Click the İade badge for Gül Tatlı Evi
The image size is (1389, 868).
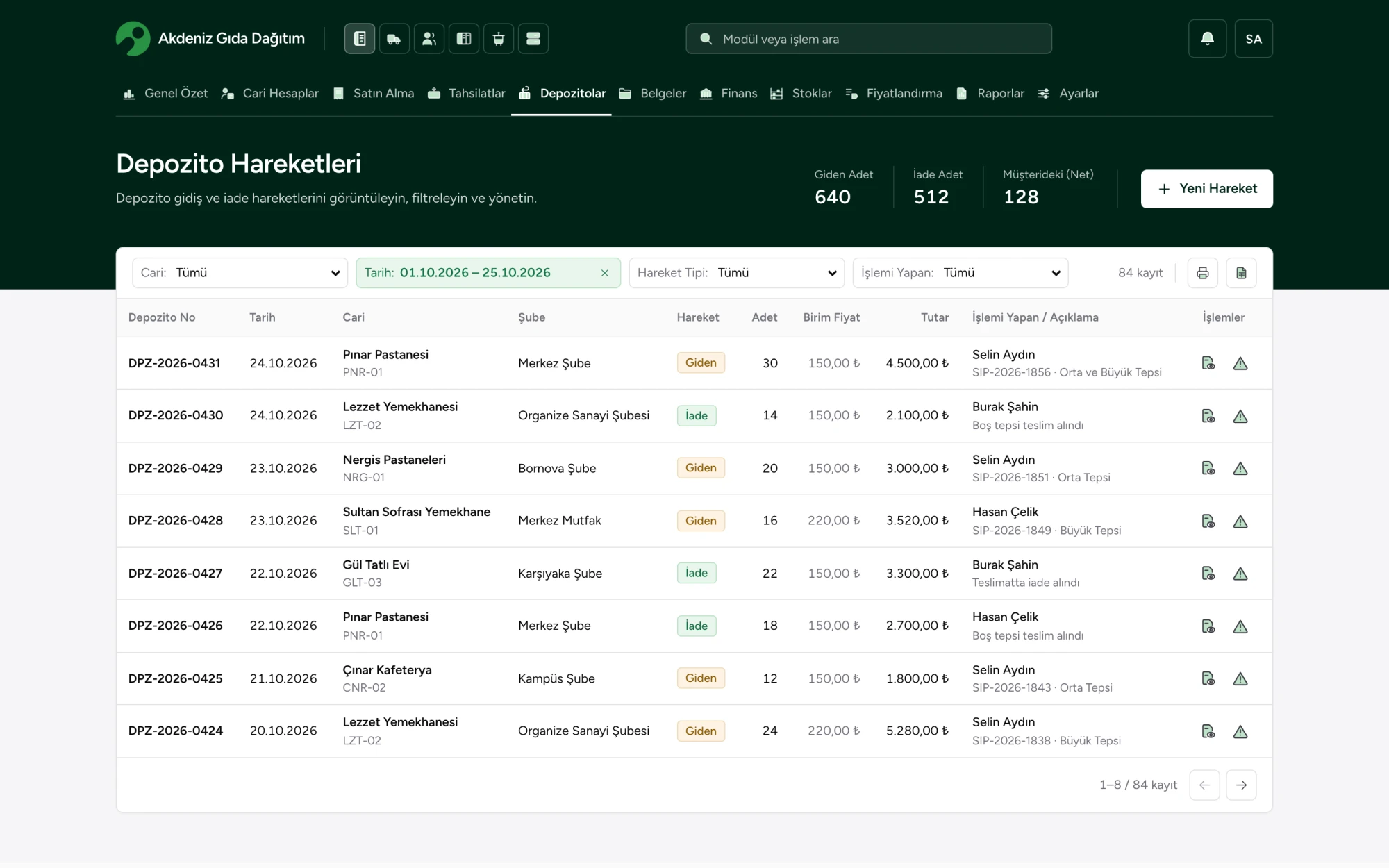(697, 573)
